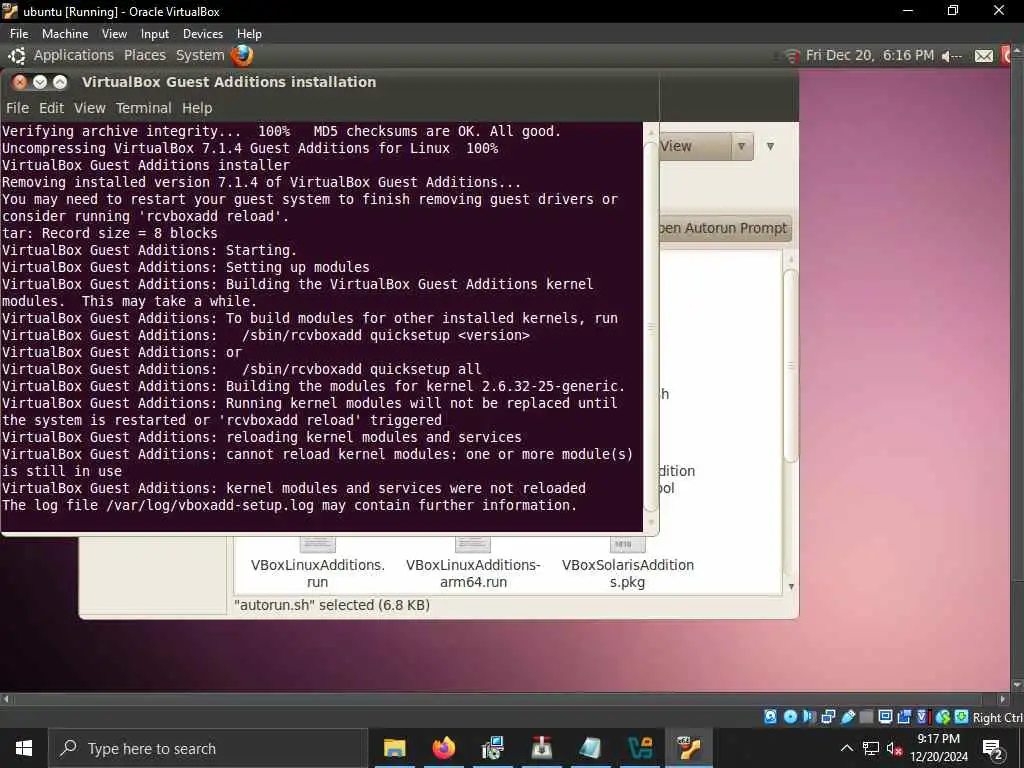This screenshot has height=768, width=1024.
Task: Open the Windows Start menu
Action: point(24,748)
